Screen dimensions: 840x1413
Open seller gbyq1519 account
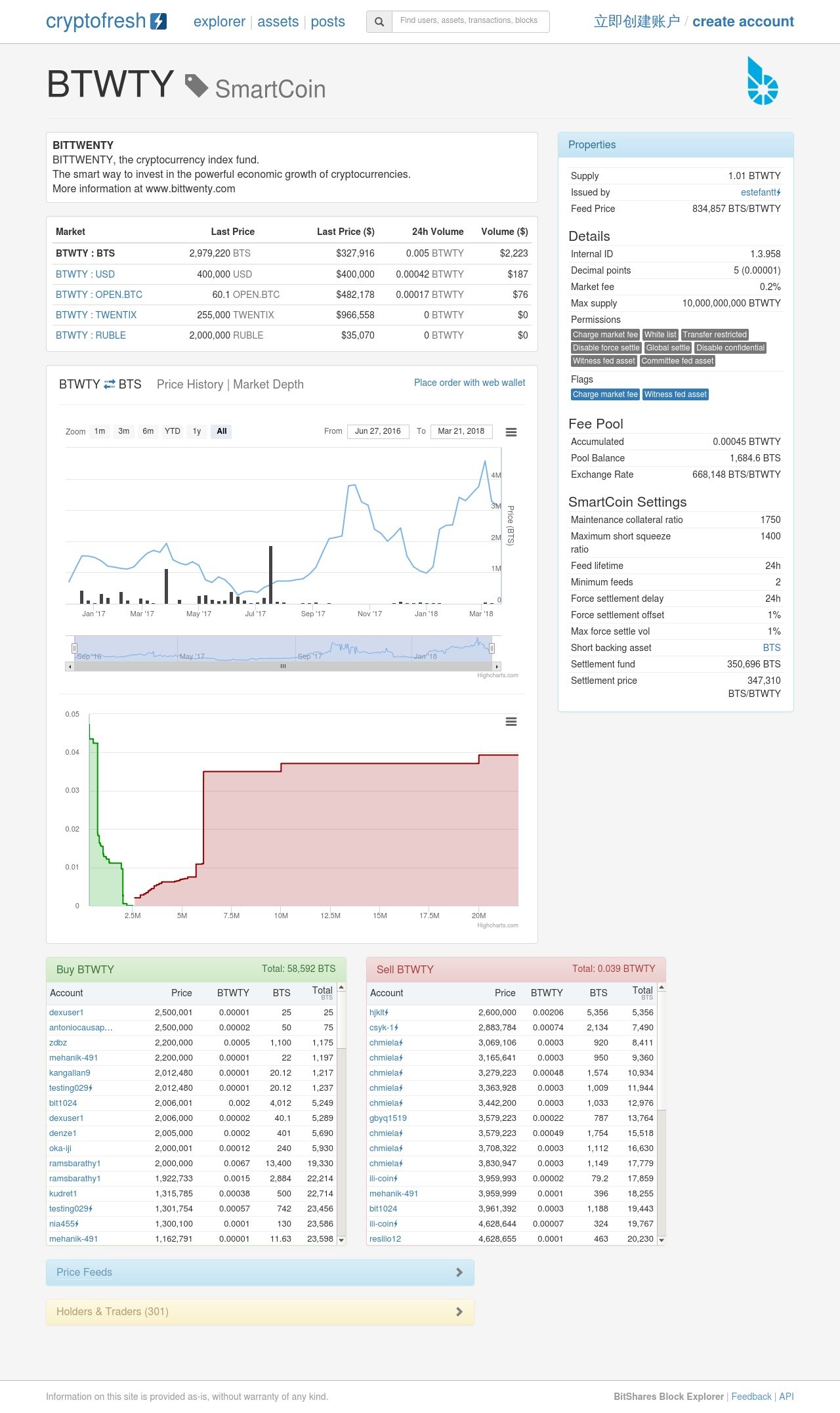(x=388, y=1118)
